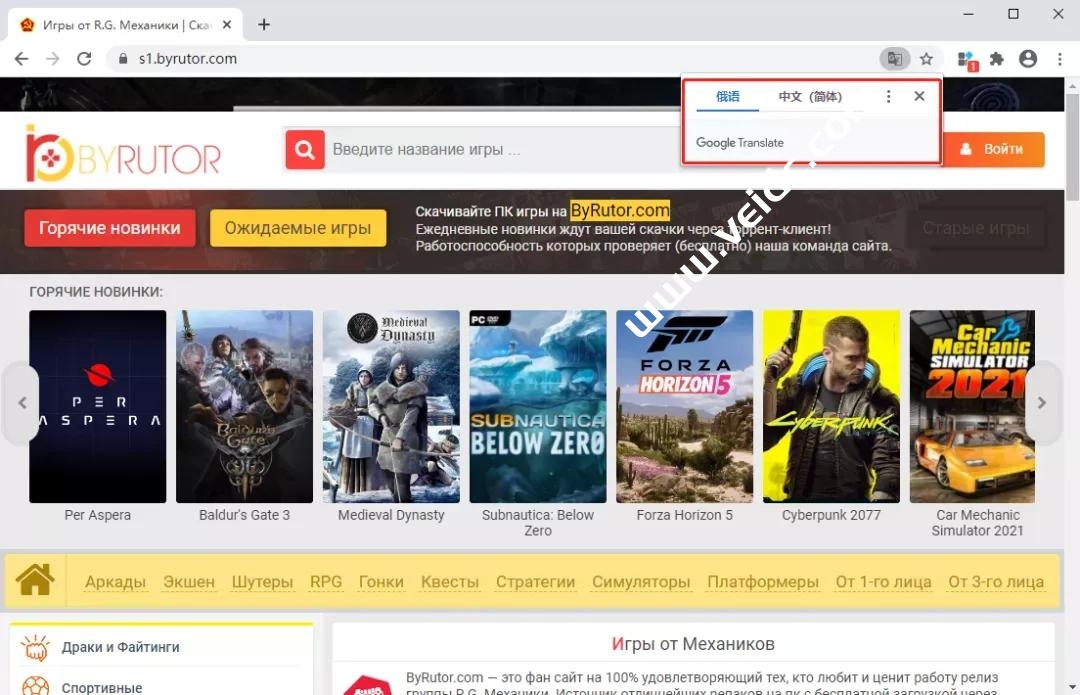Open the Стратегии category
The width and height of the screenshot is (1080, 695).
(535, 582)
